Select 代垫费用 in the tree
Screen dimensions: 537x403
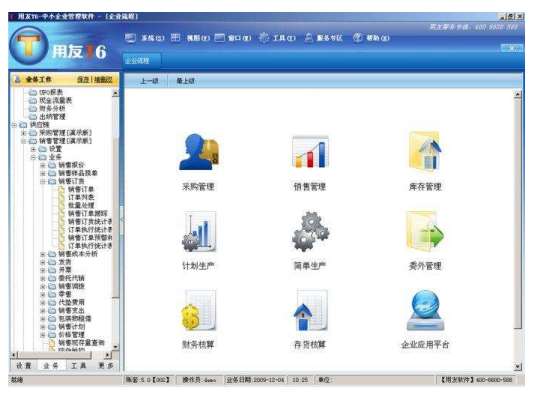71,302
